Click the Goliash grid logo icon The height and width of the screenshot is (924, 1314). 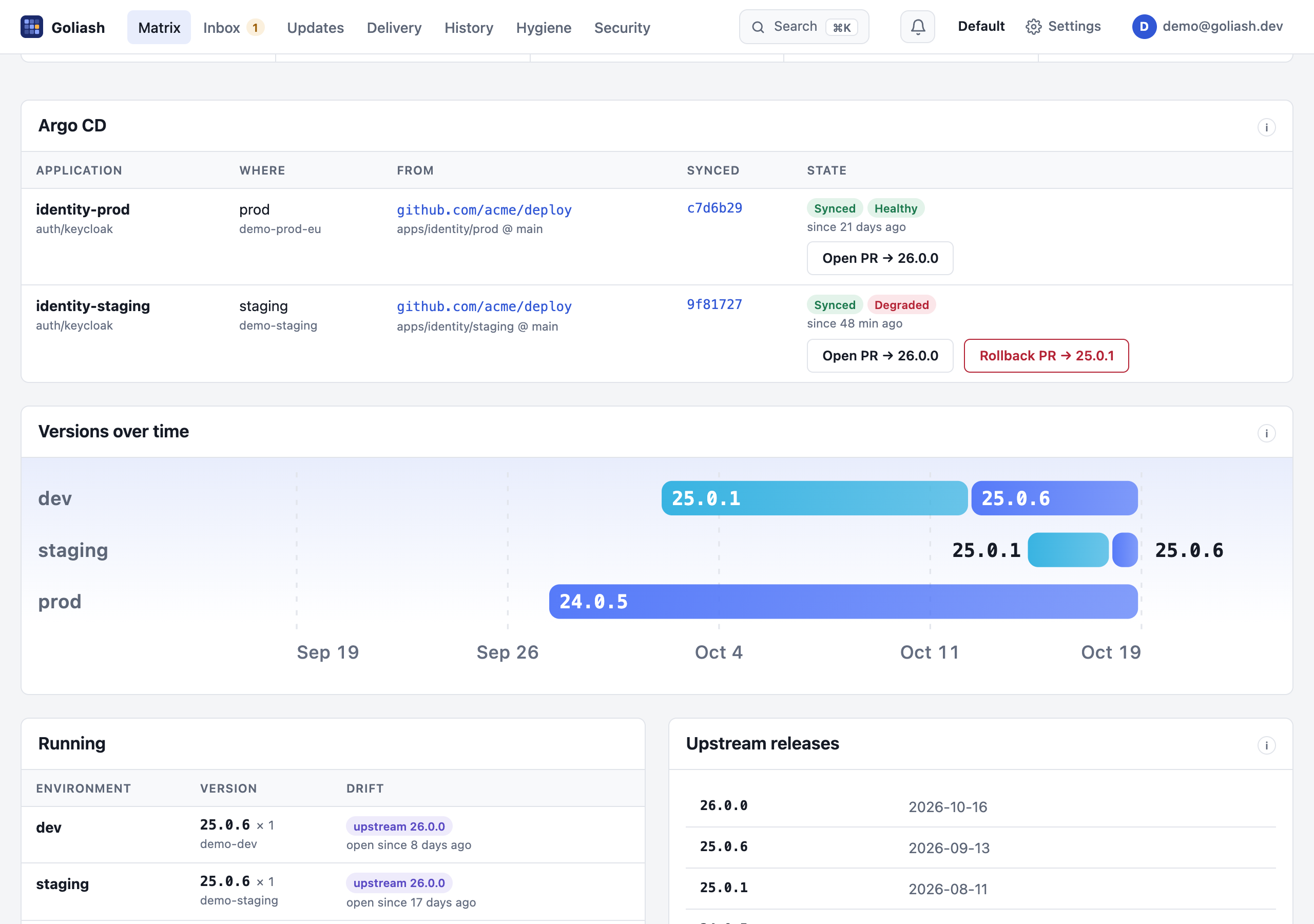(x=31, y=27)
